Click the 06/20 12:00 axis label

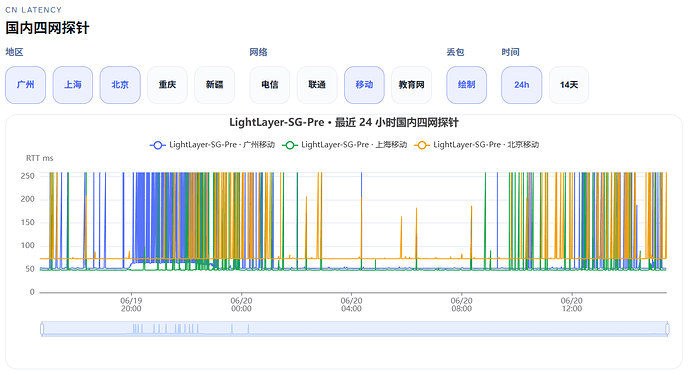pyautogui.click(x=571, y=305)
